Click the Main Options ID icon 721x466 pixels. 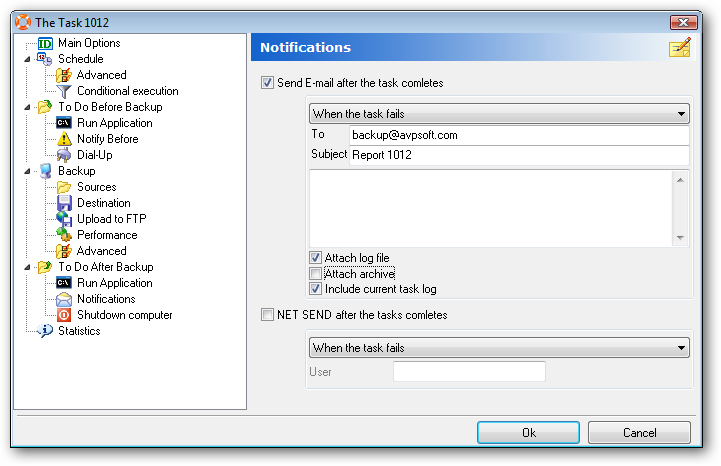click(x=45, y=44)
